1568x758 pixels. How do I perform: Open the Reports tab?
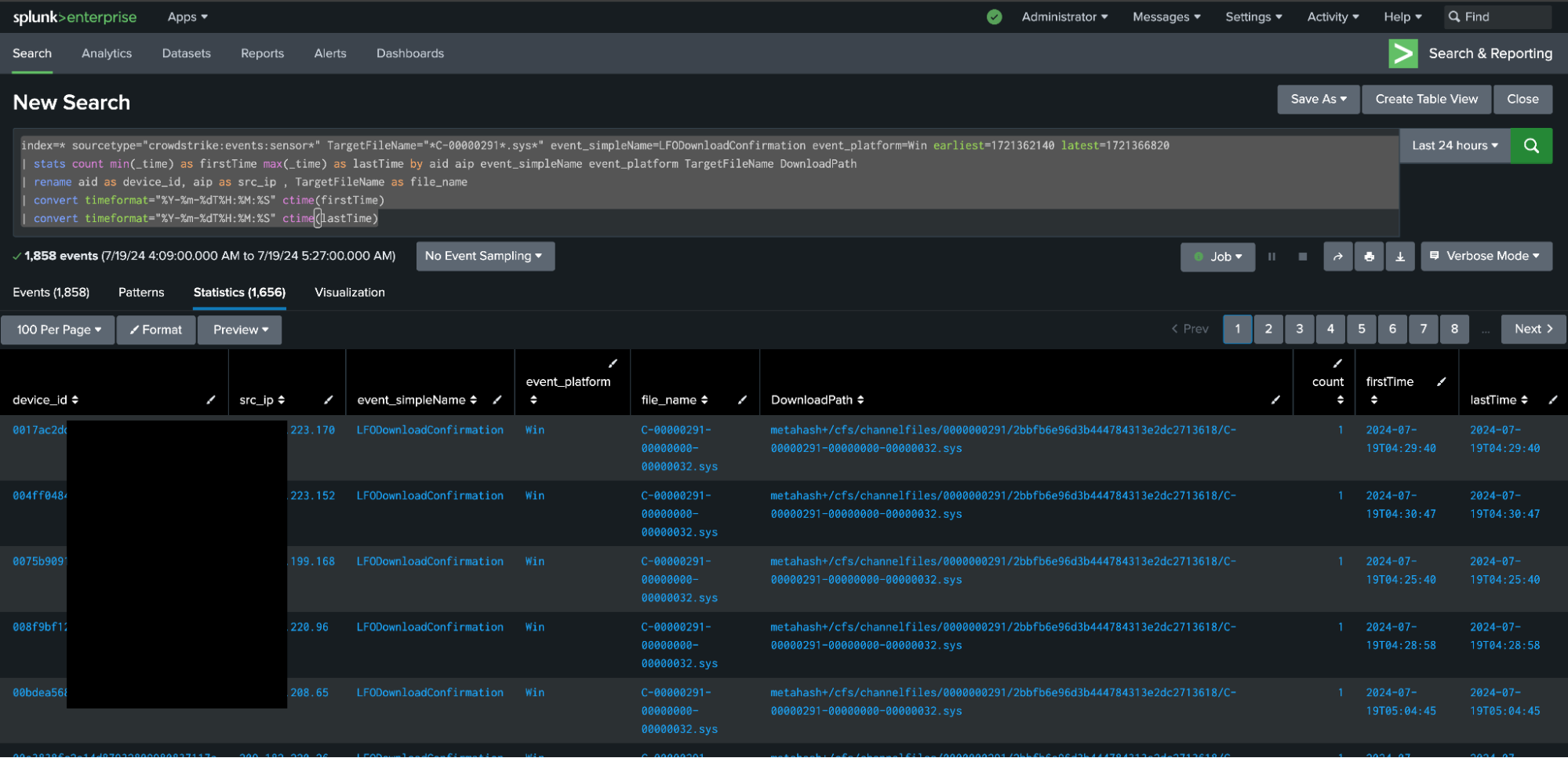(262, 53)
